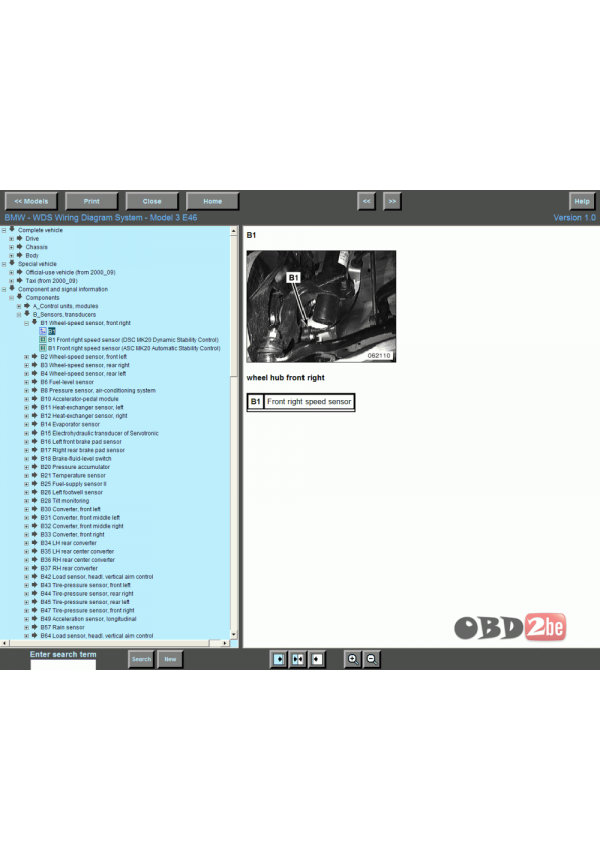Click tree panel vertical scrollbar down arrow

234,635
